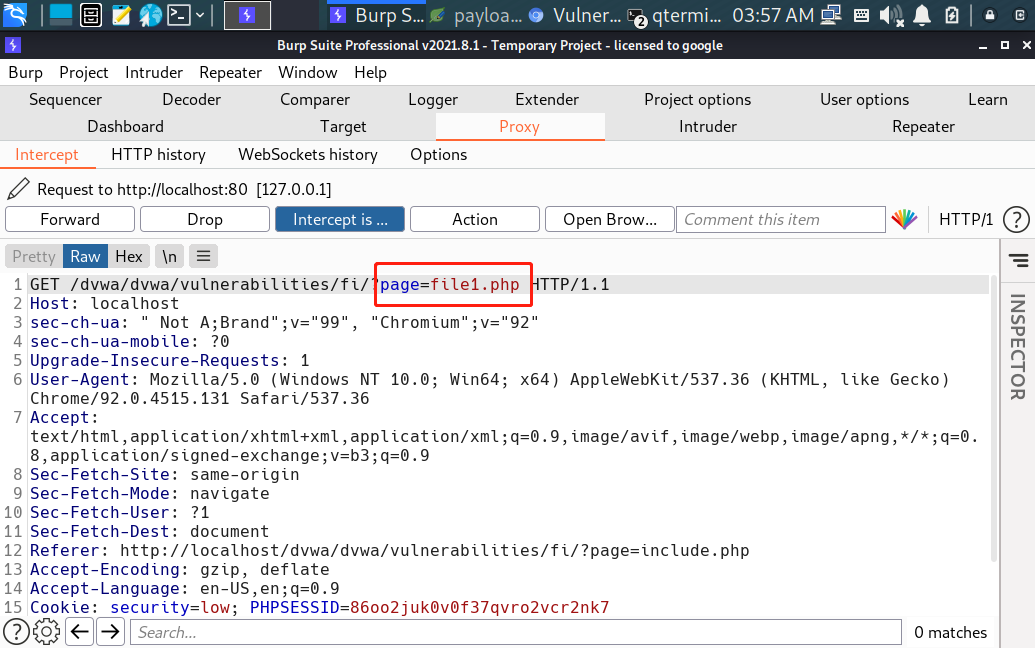The image size is (1035, 648).
Task: Open the Intruder menu
Action: (x=154, y=73)
